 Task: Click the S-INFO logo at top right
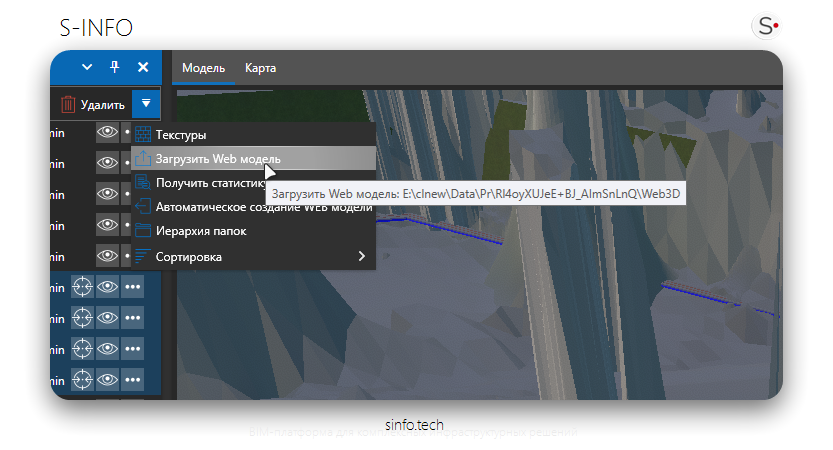point(769,27)
